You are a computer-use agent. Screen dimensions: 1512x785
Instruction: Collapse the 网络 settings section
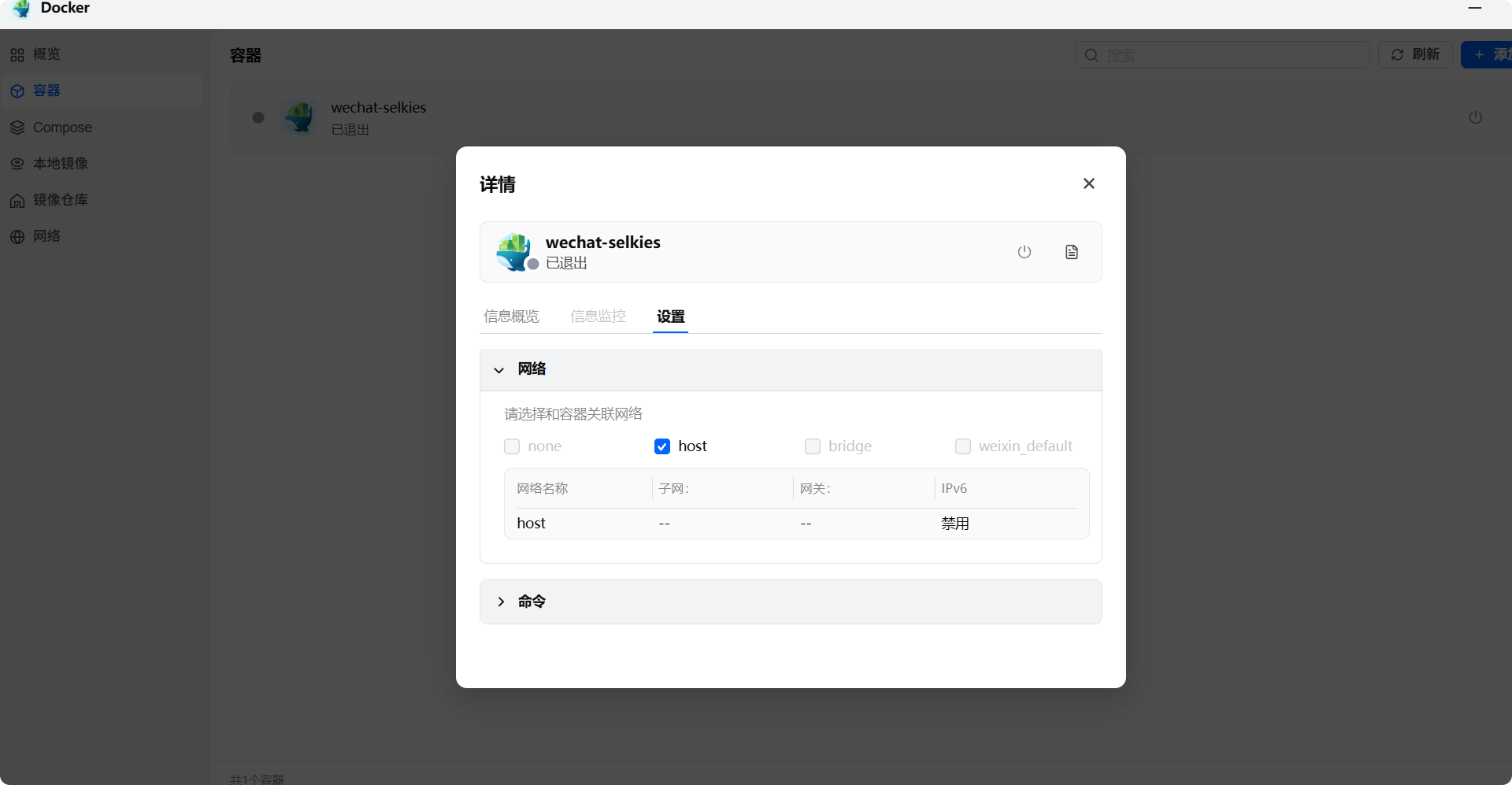tap(500, 369)
